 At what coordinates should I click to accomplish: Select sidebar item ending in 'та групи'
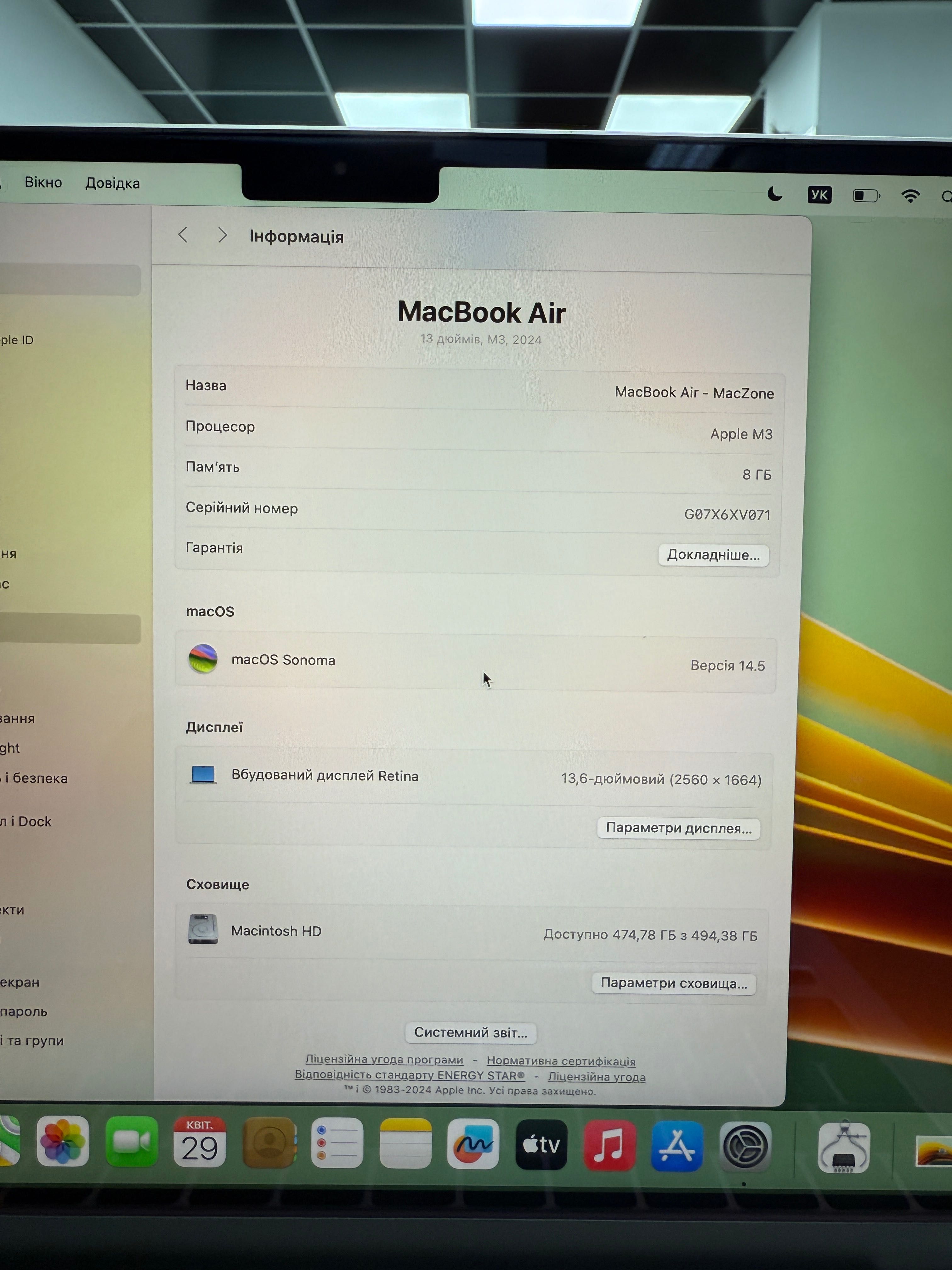pyautogui.click(x=32, y=1040)
